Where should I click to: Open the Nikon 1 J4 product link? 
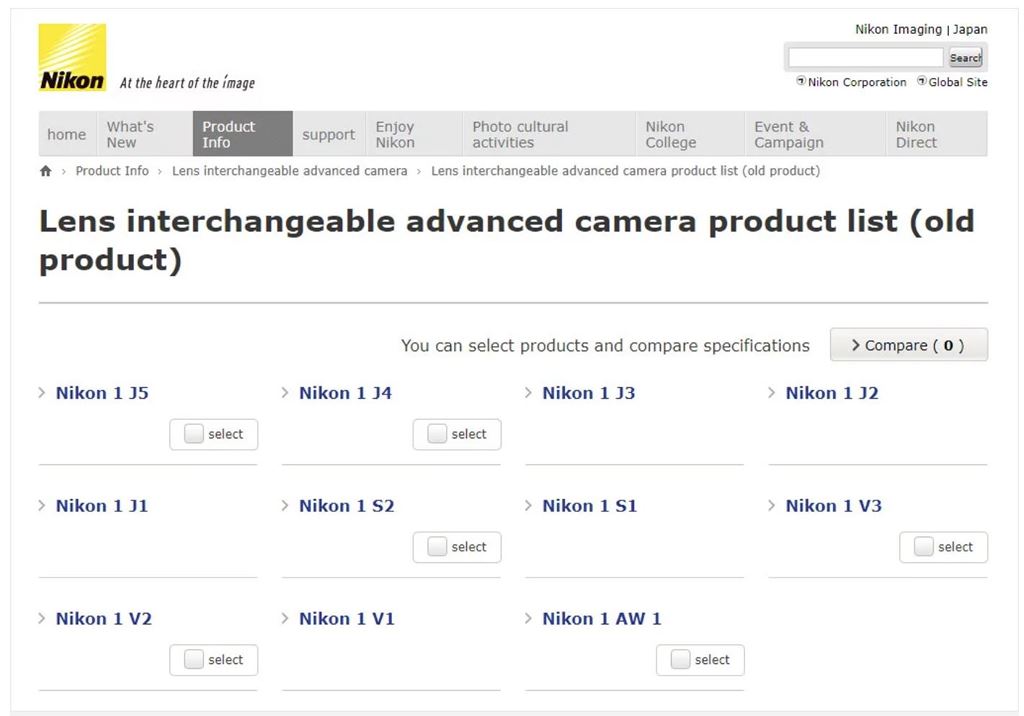coord(345,393)
